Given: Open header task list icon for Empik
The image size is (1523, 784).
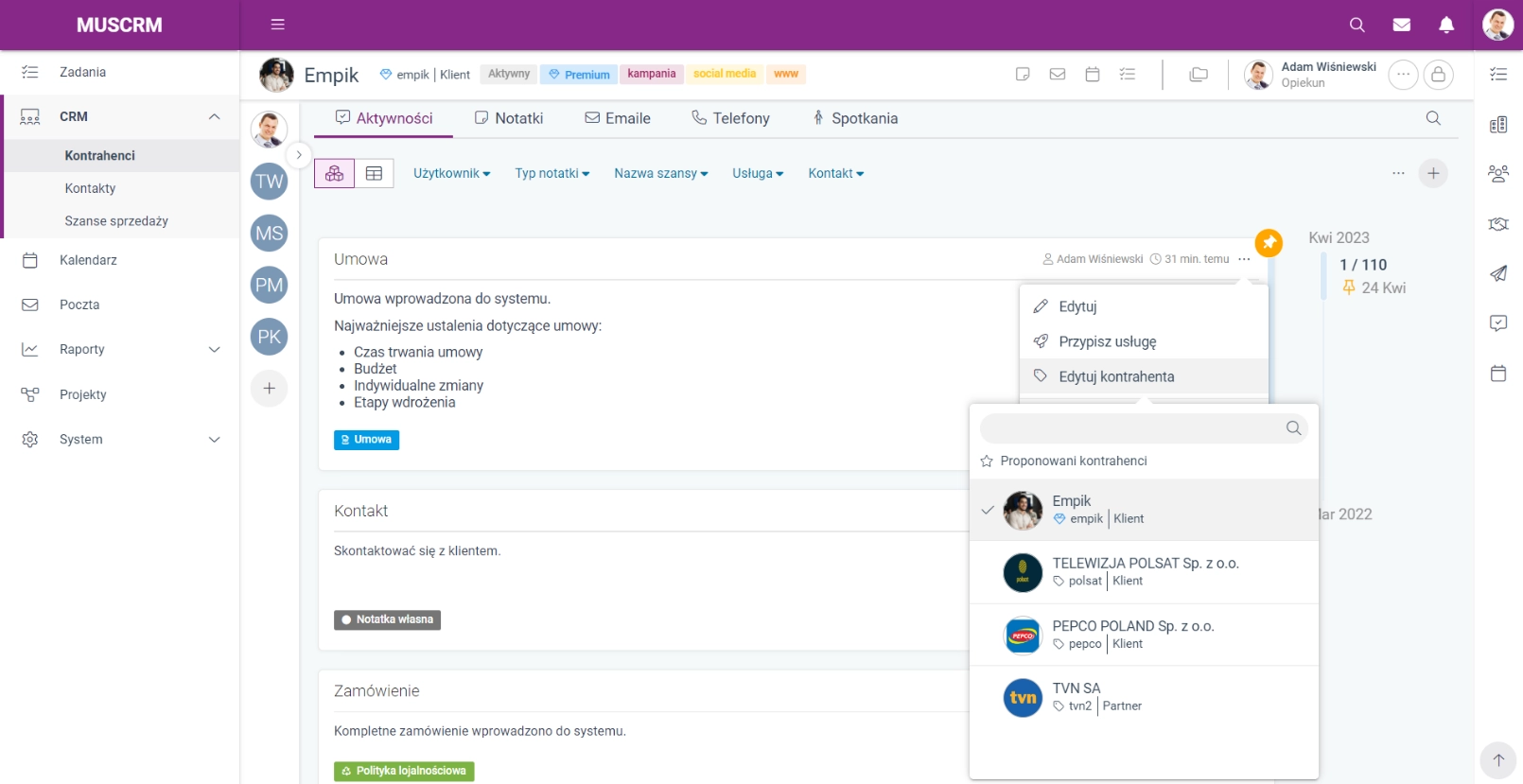Looking at the screenshot, I should 1128,74.
